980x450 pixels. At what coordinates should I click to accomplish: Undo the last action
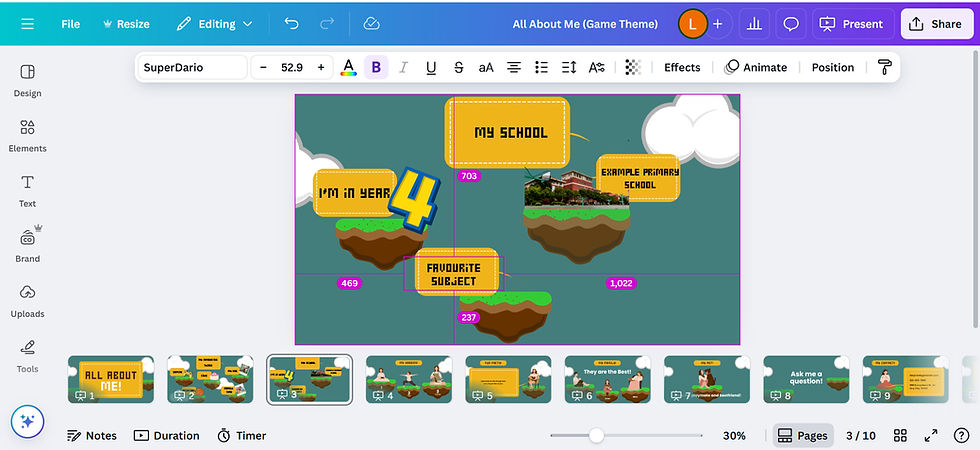291,24
